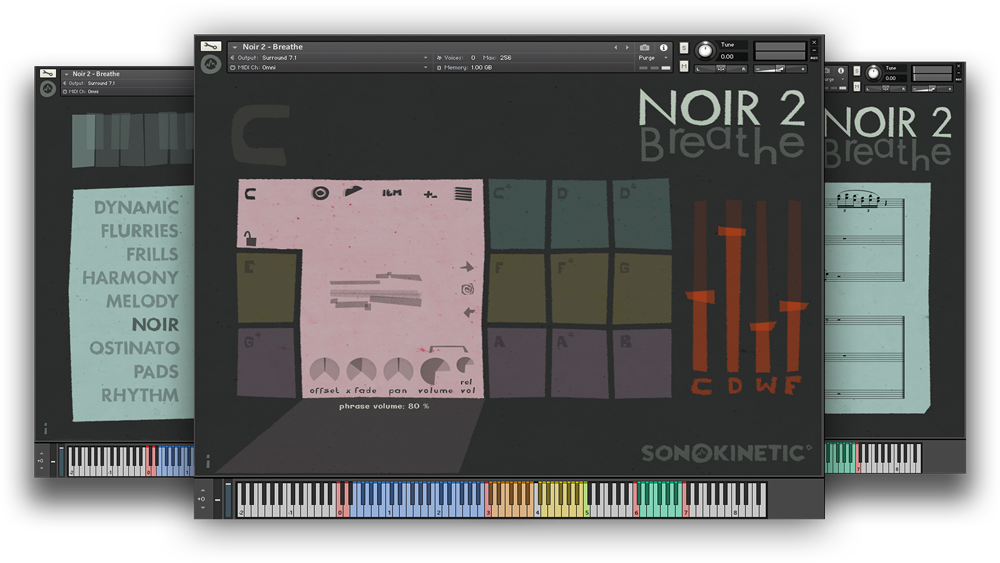1000x563 pixels.
Task: Click the stacked lines icon in pink panel
Action: point(463,194)
